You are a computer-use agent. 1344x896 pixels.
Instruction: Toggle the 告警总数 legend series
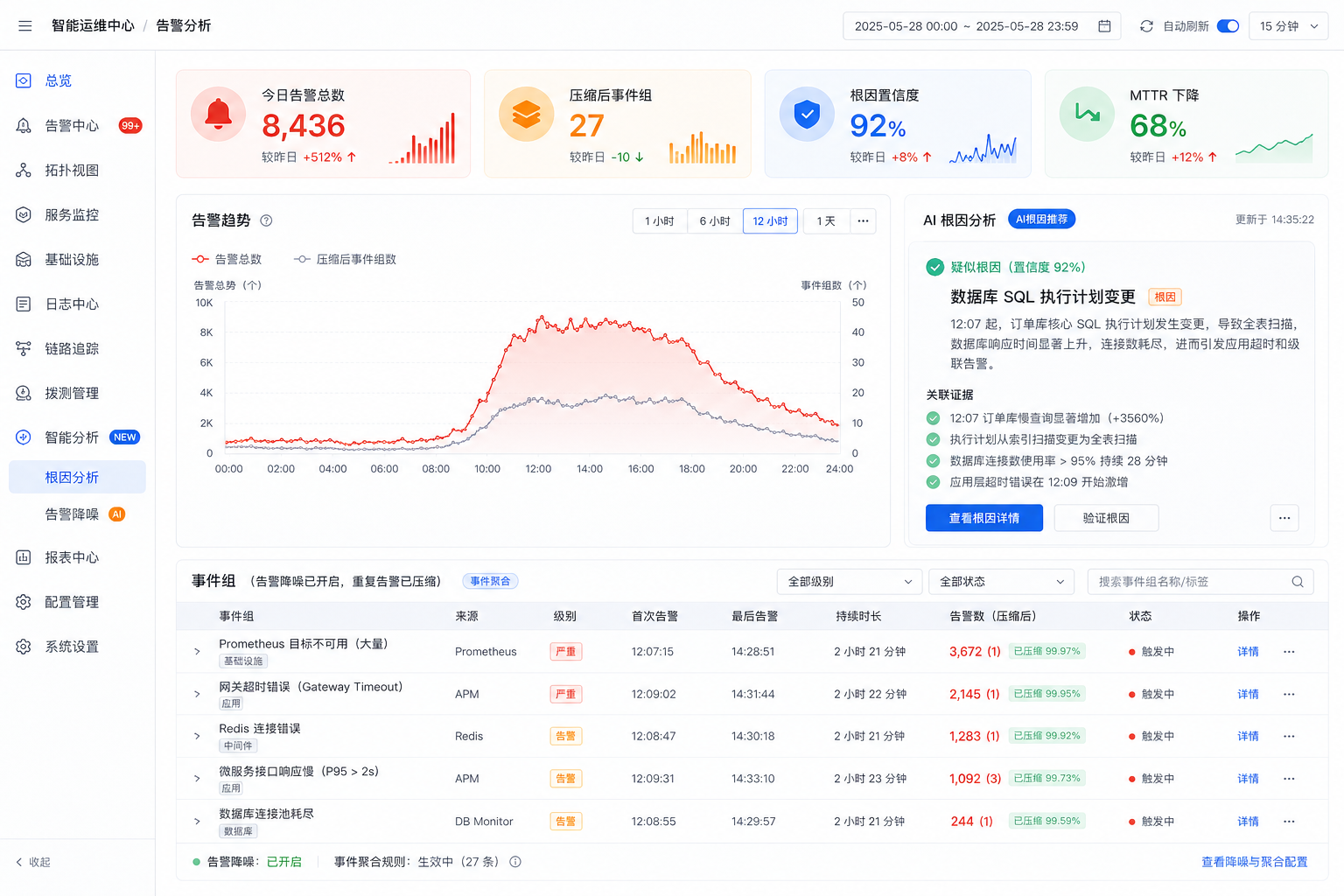(x=227, y=259)
